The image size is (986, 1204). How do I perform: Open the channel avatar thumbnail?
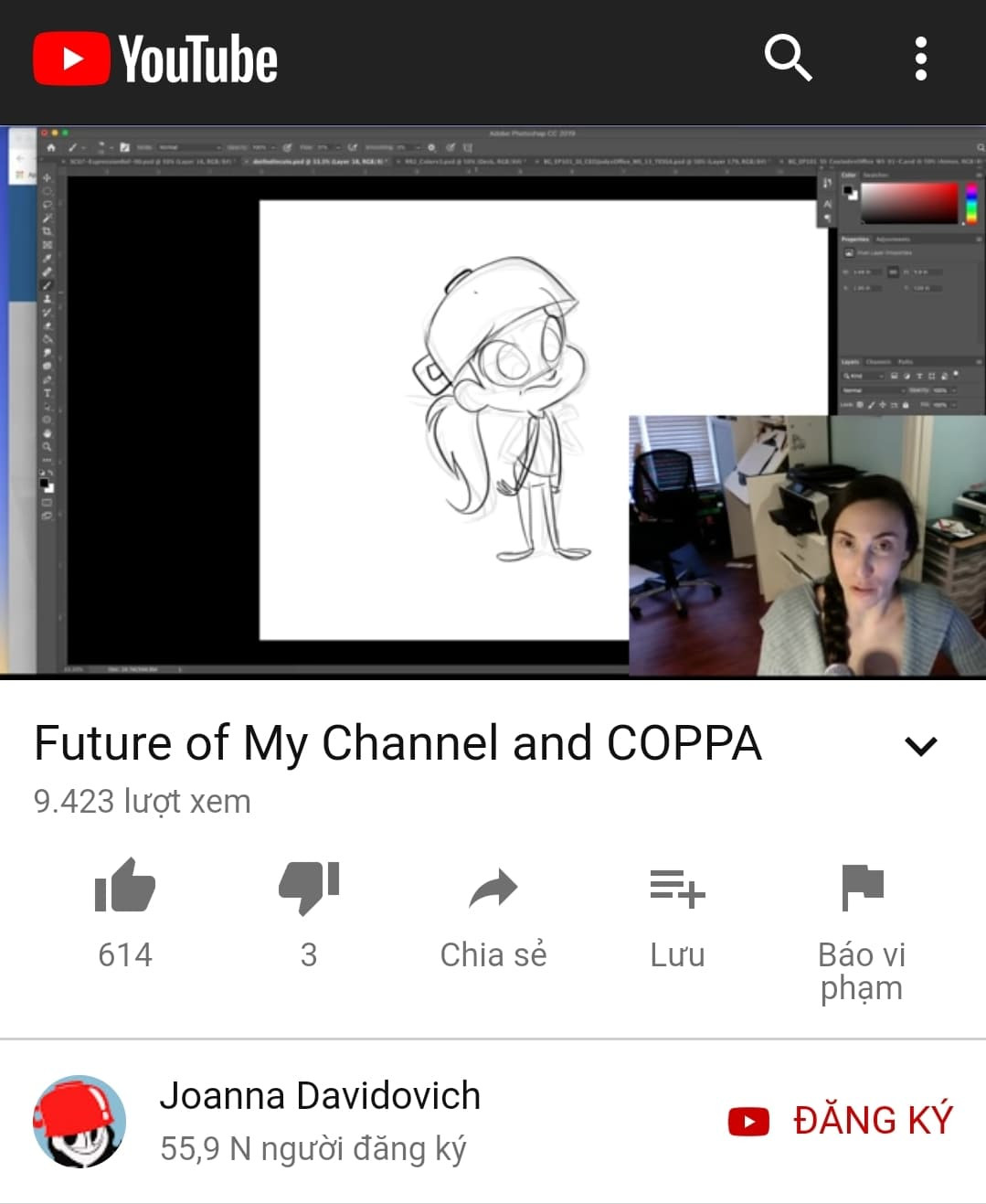tap(80, 1121)
